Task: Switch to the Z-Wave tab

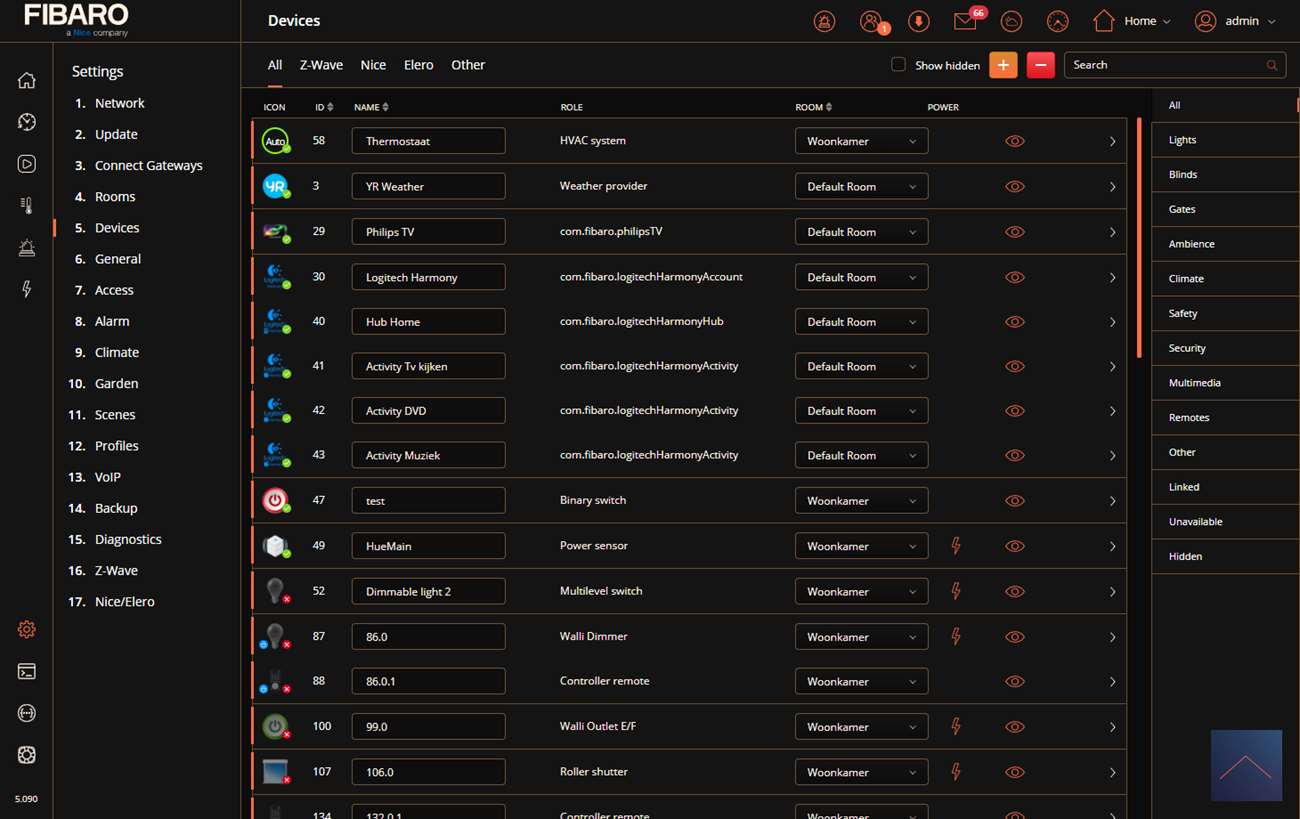Action: 321,65
